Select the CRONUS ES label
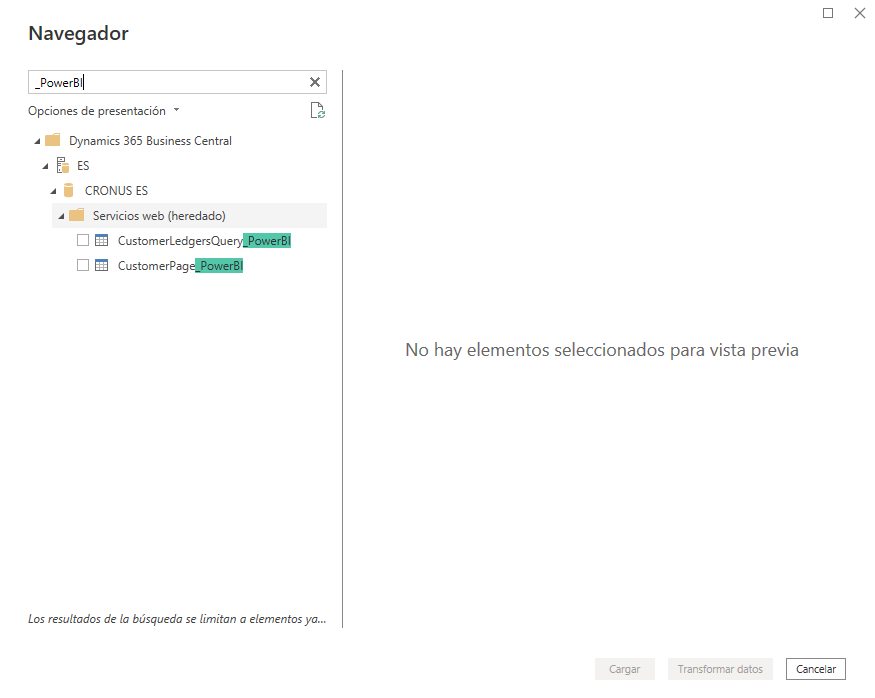Screen dimensions: 875x698 116,191
